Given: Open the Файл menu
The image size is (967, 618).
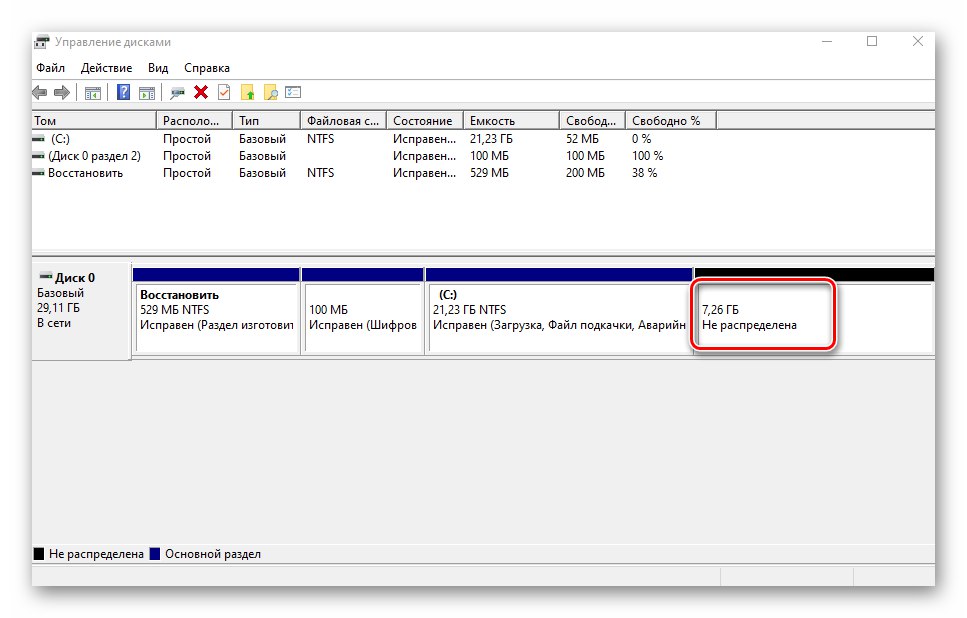Looking at the screenshot, I should pos(50,68).
